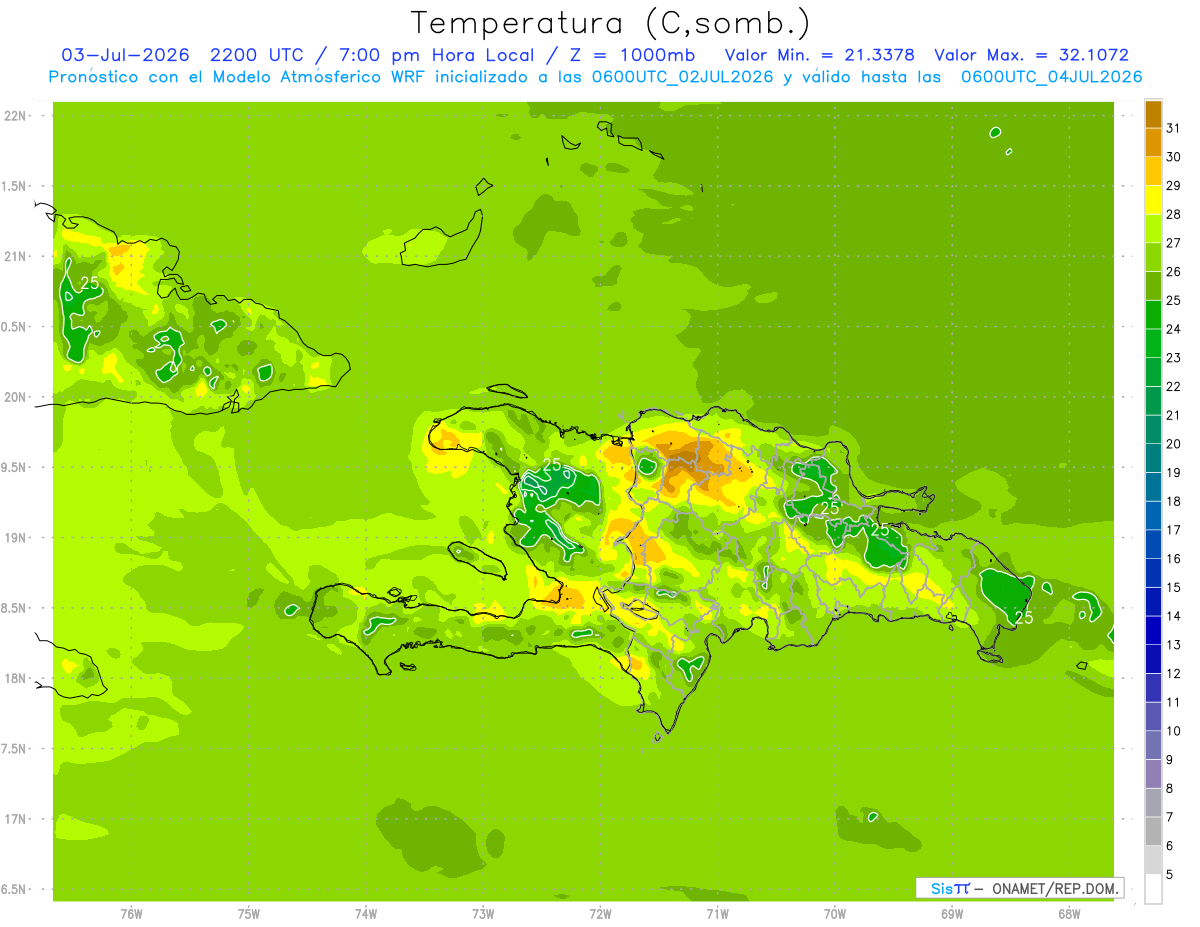Click legend label '7'
This screenshot has width=1200, height=927.
[1169, 817]
